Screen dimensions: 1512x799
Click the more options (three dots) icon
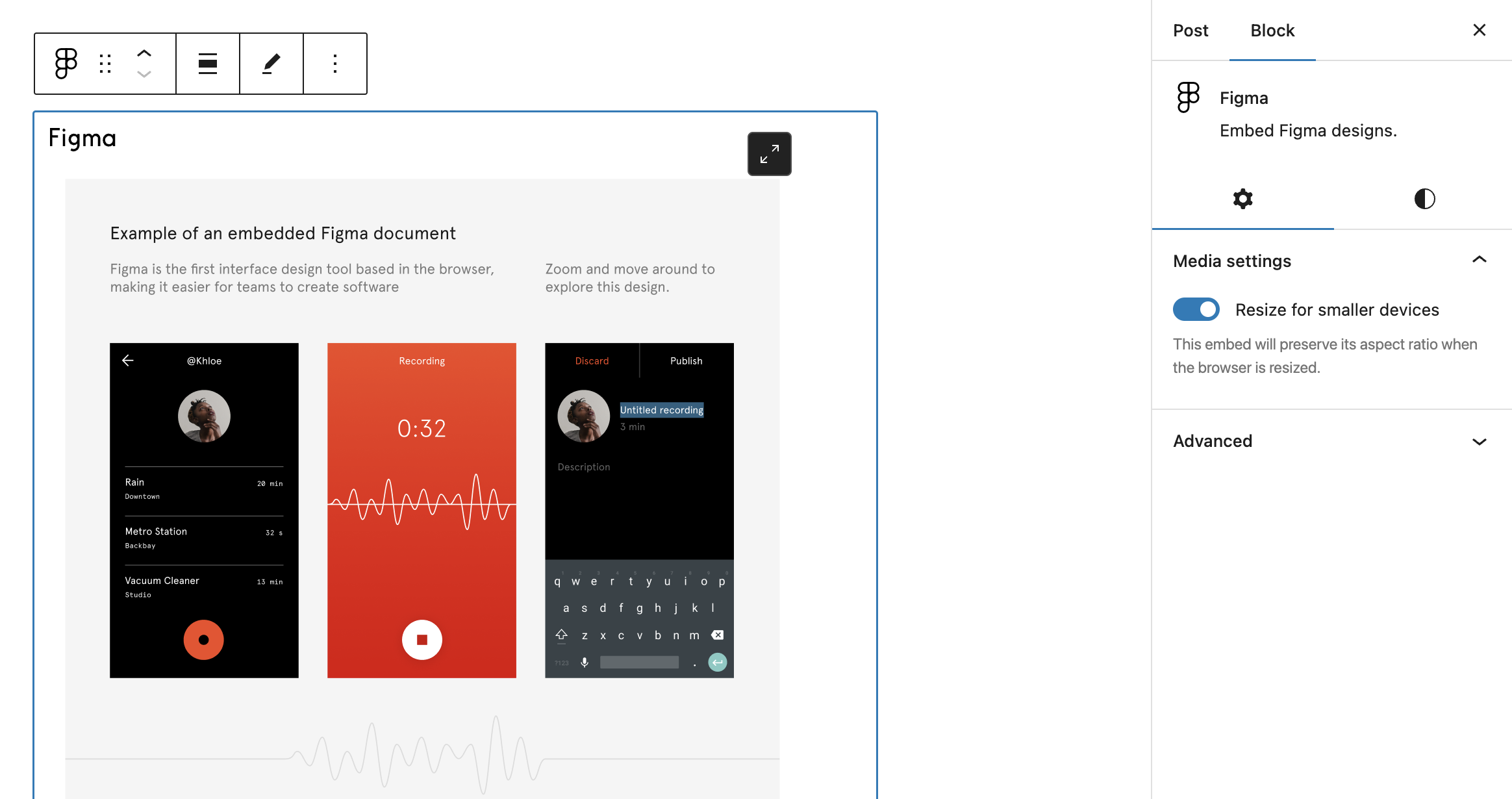coord(335,63)
